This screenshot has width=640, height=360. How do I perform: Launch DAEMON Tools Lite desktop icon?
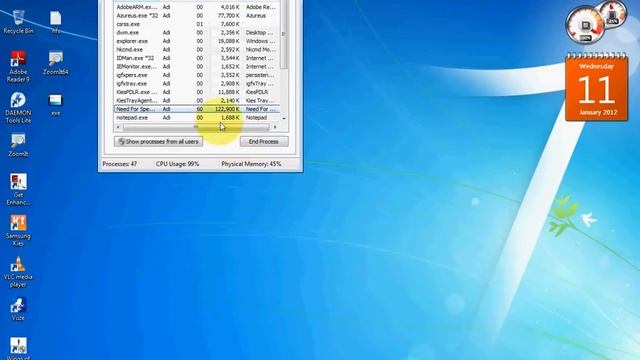coord(18,108)
